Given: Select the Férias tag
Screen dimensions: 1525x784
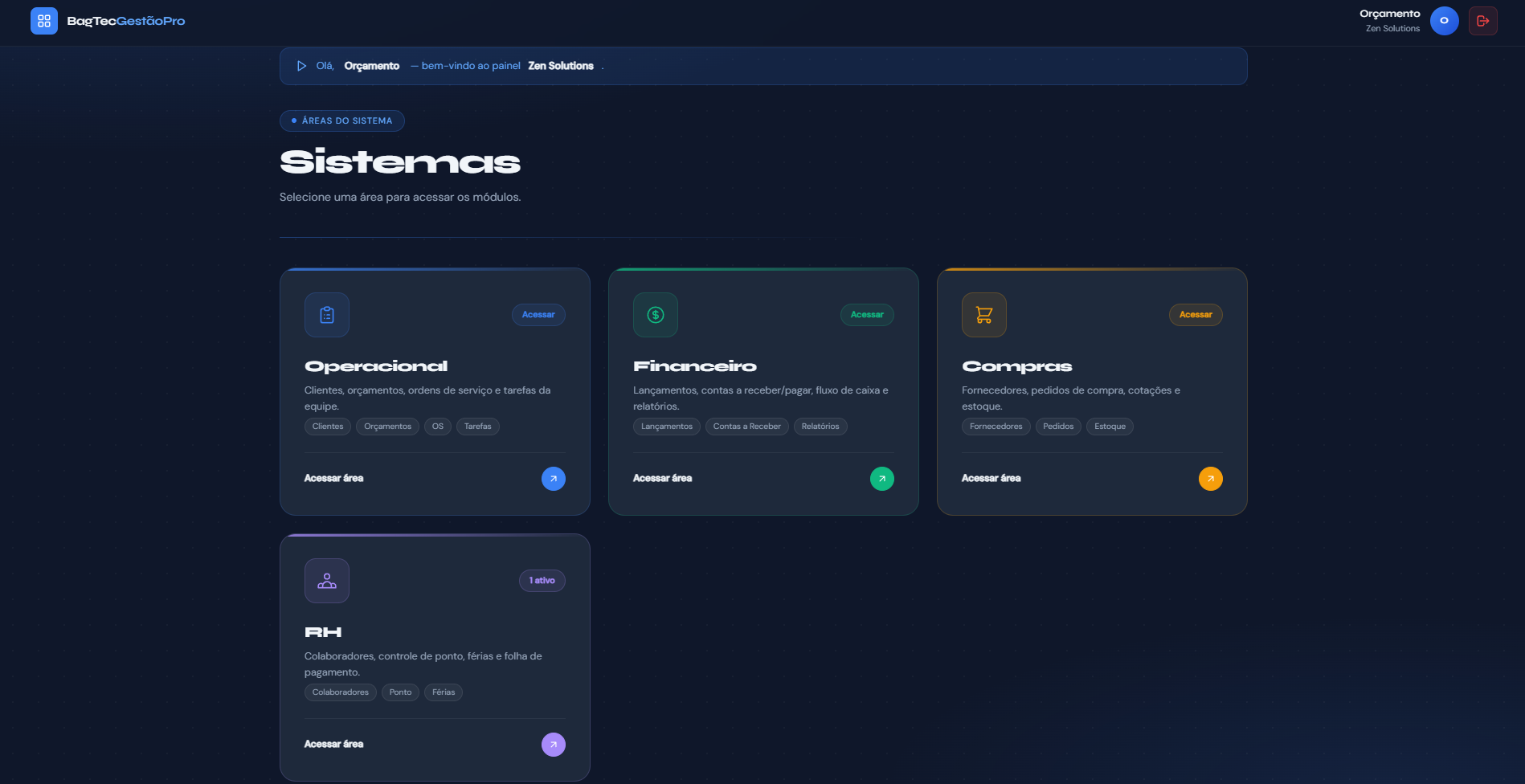Looking at the screenshot, I should click(444, 692).
